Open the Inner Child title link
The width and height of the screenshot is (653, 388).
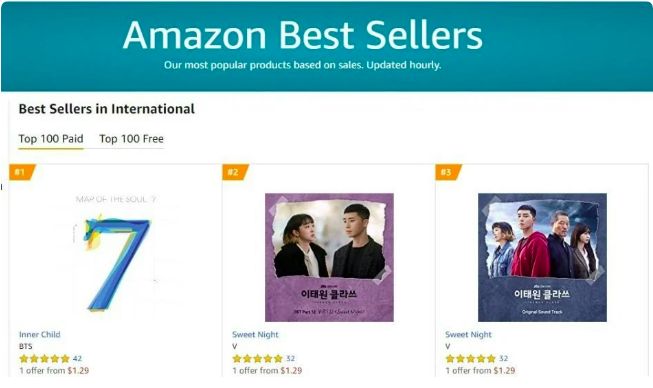point(40,334)
